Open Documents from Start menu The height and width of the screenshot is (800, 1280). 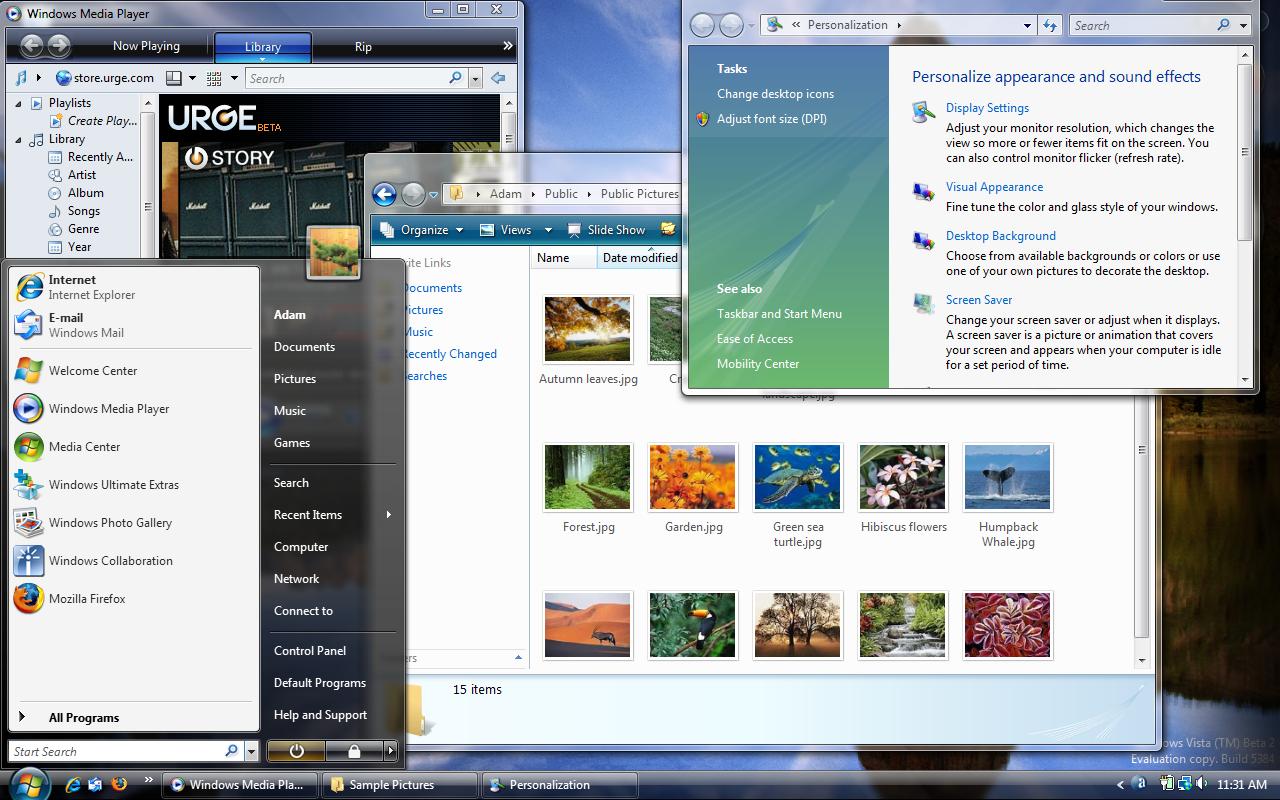(x=304, y=347)
